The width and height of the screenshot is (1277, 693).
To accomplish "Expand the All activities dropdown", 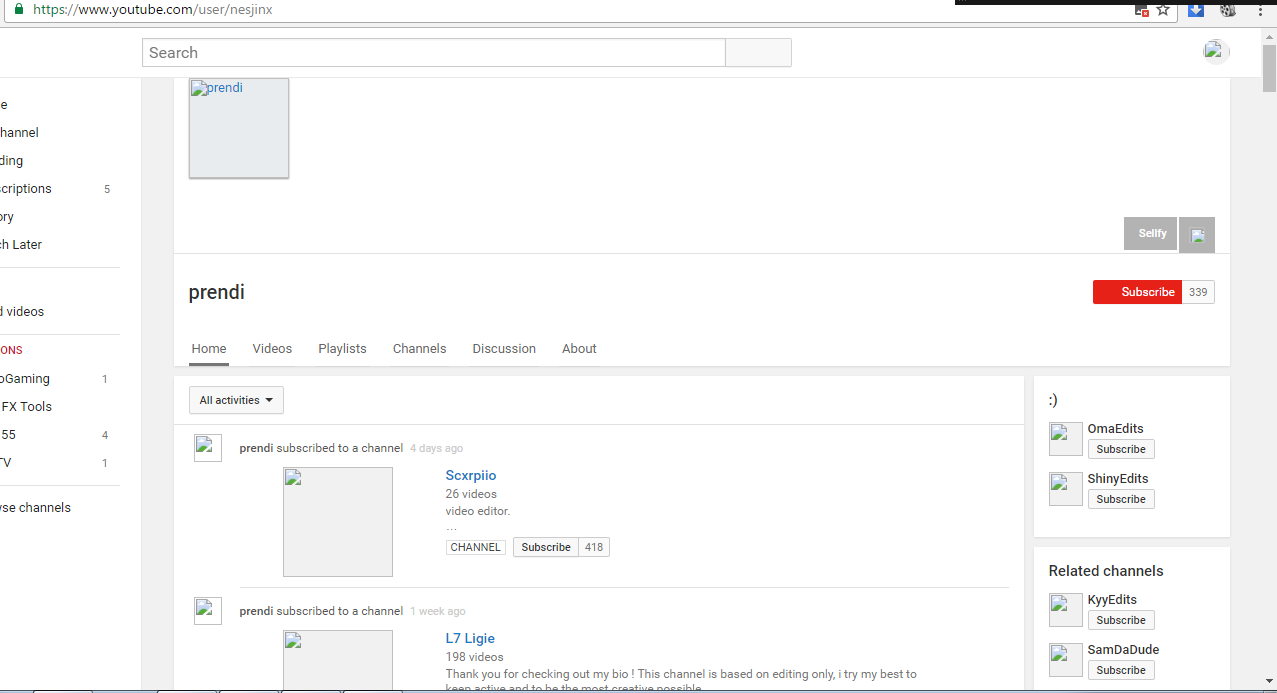I will 236,400.
